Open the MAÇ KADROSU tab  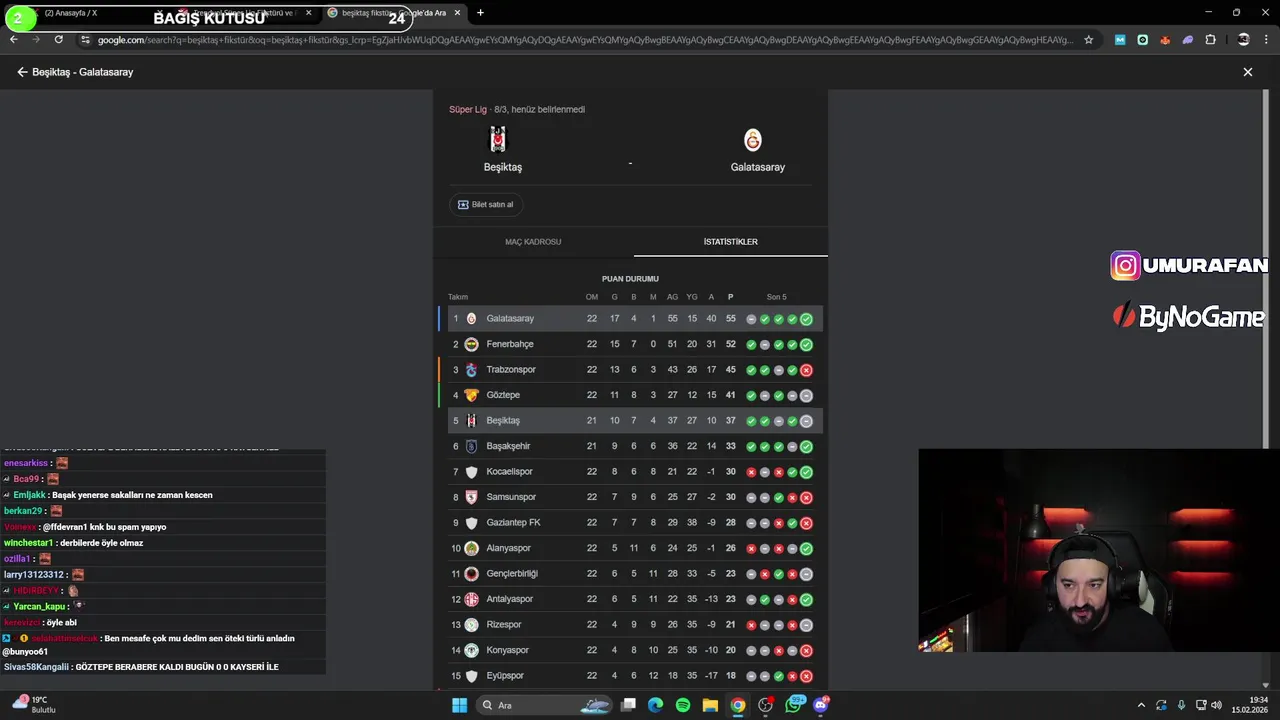(533, 242)
